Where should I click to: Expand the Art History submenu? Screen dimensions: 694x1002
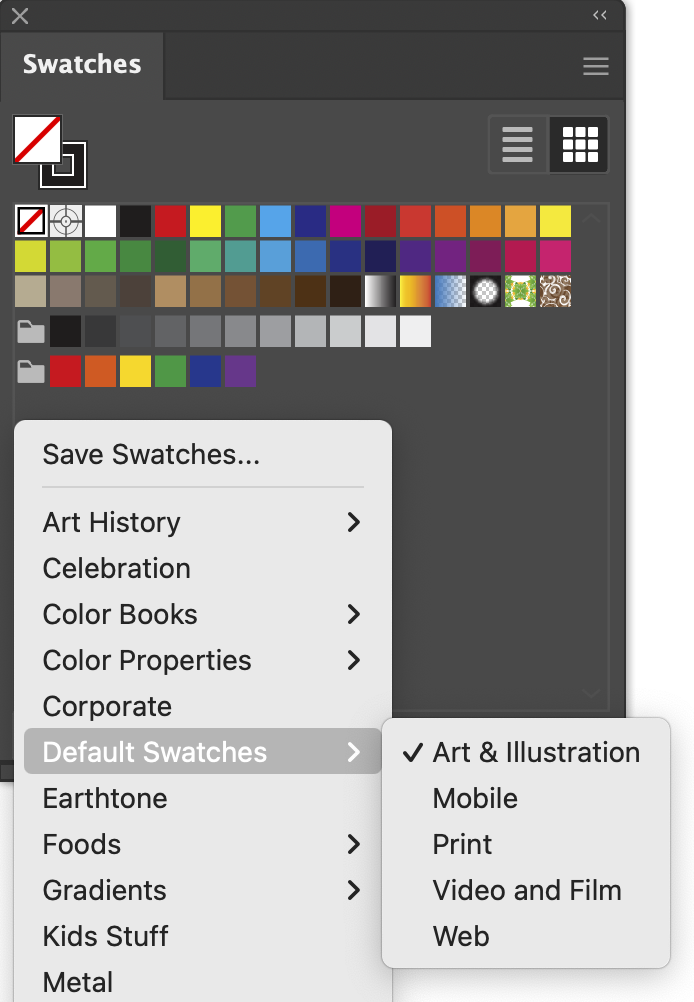coord(203,522)
